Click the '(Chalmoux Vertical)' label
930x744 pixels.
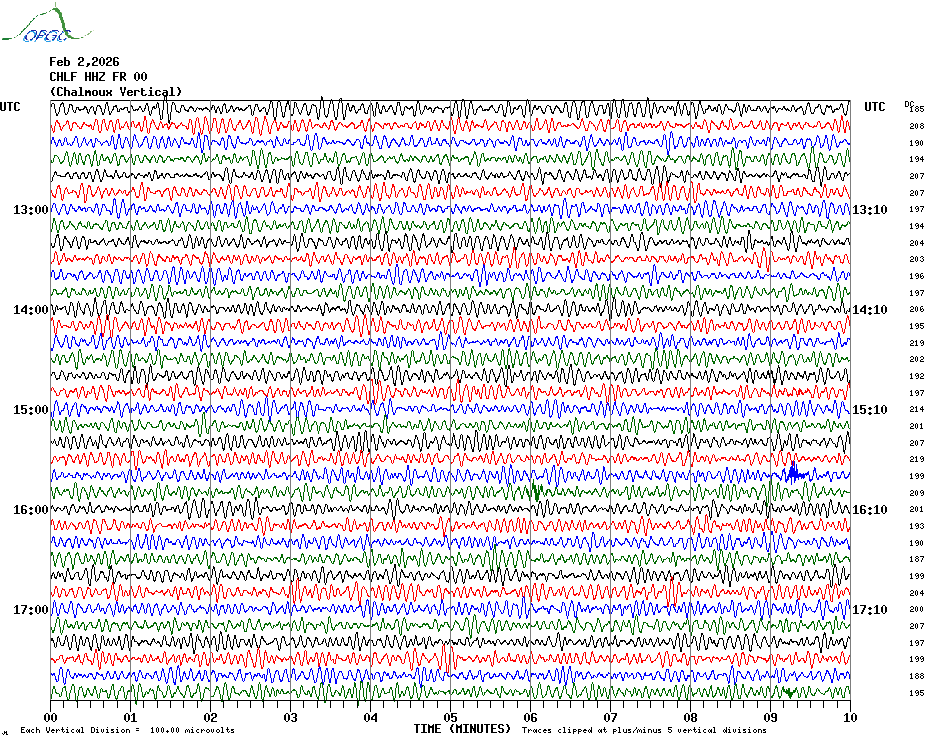tap(116, 92)
